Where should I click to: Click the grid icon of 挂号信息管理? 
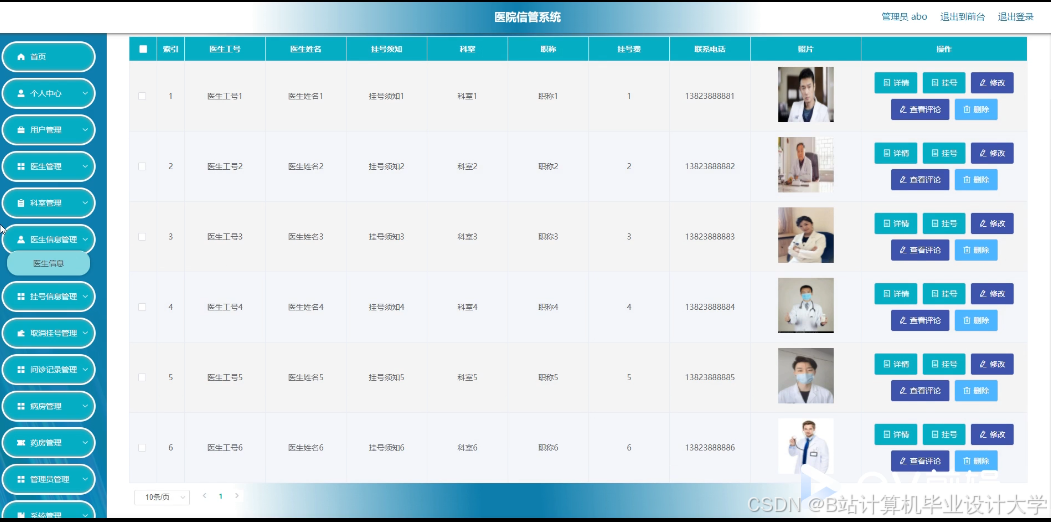(21, 296)
